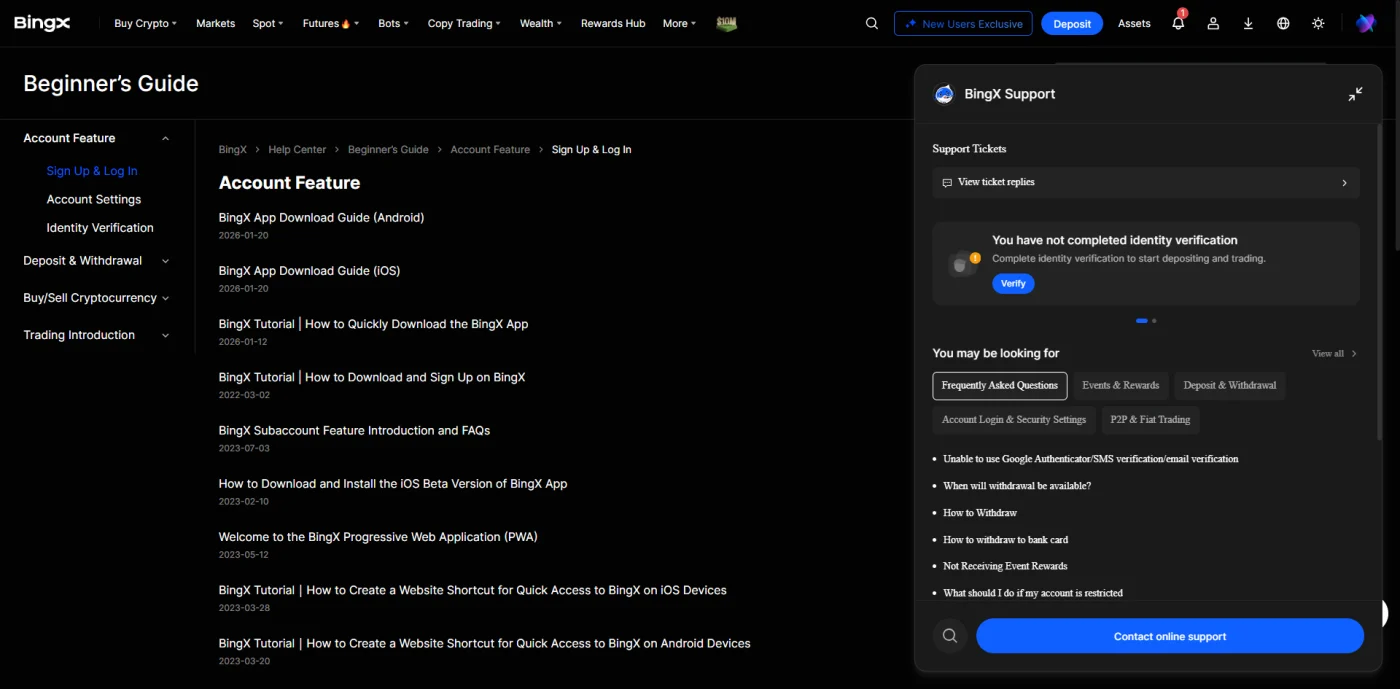Minimize the BingX Support panel

(1355, 94)
